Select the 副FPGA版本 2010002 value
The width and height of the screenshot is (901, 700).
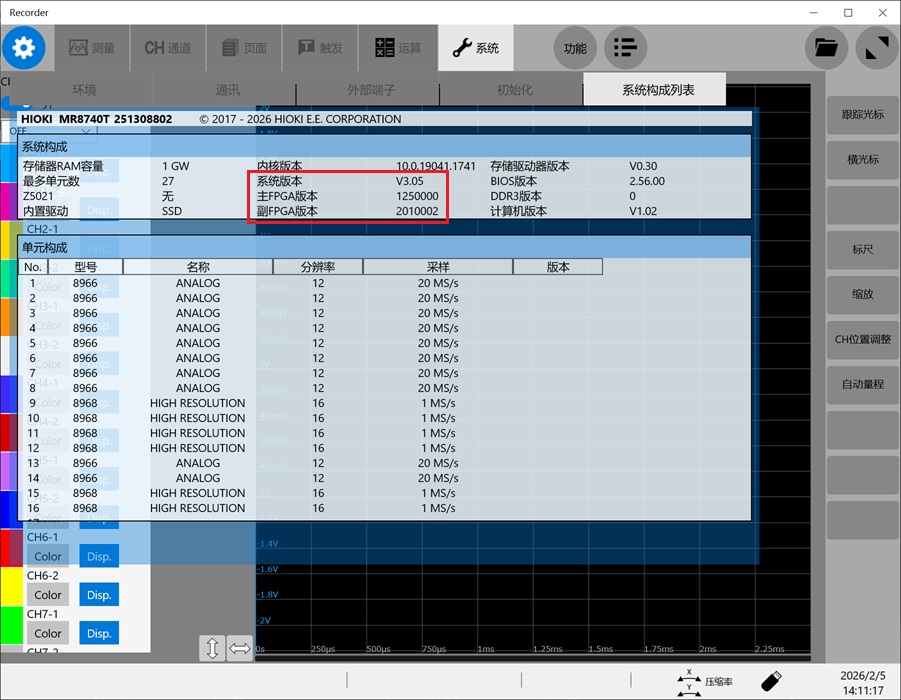pos(417,211)
